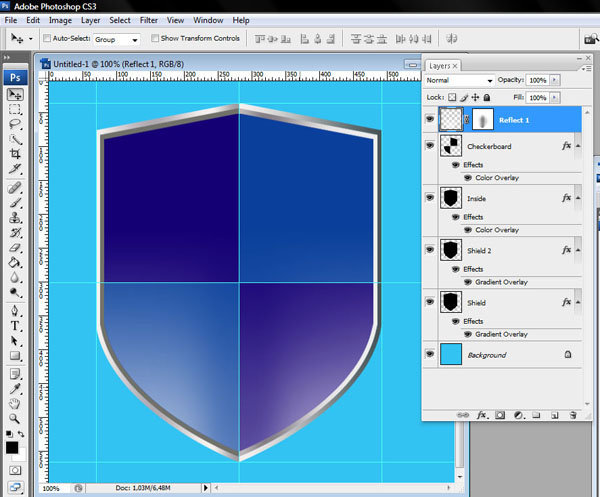Open the Opacity slider arrow
Image resolution: width=600 pixels, height=497 pixels.
point(554,80)
